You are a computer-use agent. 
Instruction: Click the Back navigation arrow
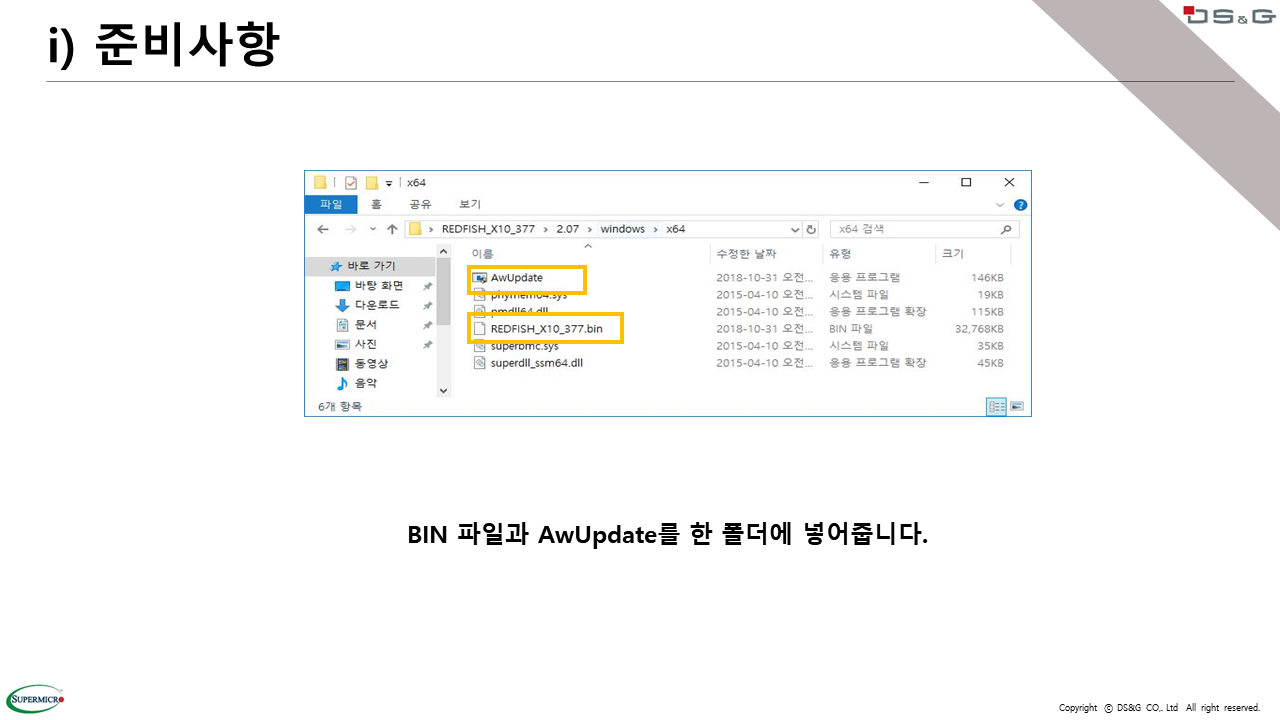pyautogui.click(x=323, y=229)
